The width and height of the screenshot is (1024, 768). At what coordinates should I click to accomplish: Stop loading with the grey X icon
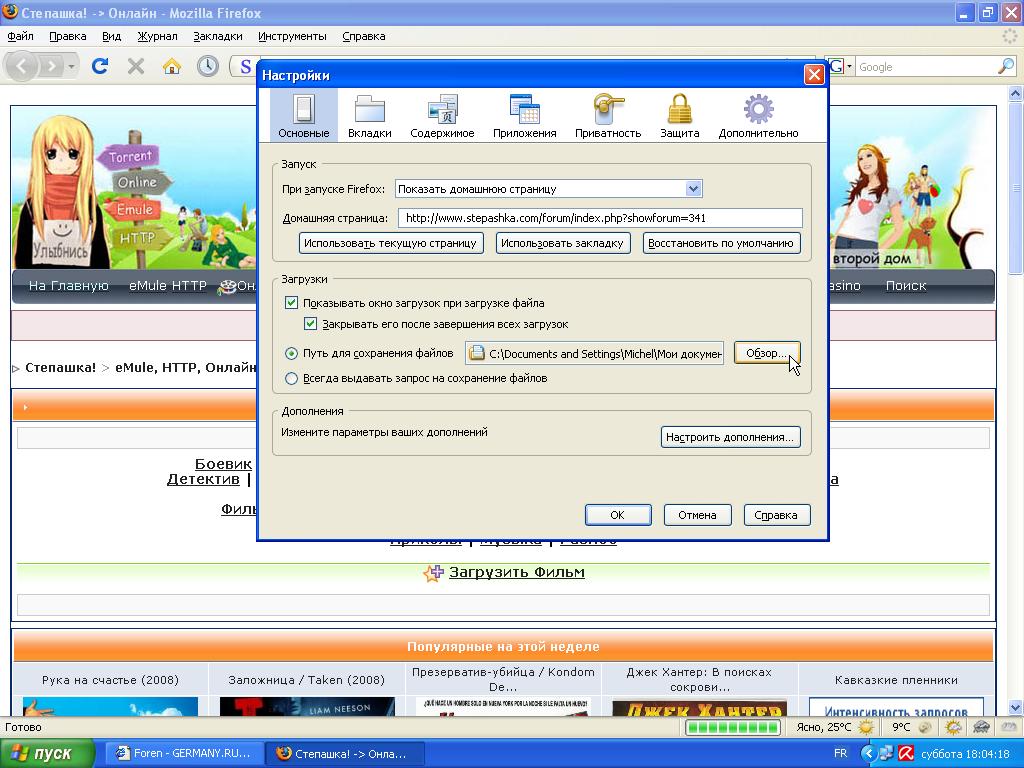[x=136, y=66]
